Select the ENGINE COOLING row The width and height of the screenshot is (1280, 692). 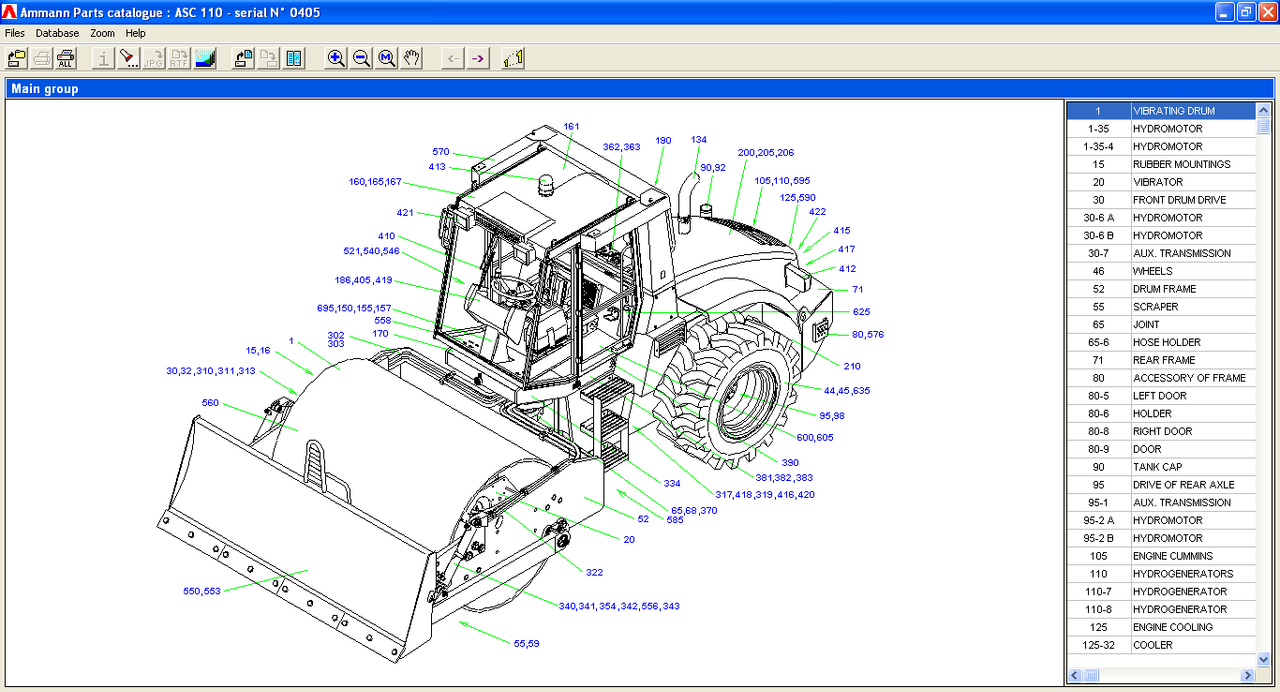[x=1161, y=627]
